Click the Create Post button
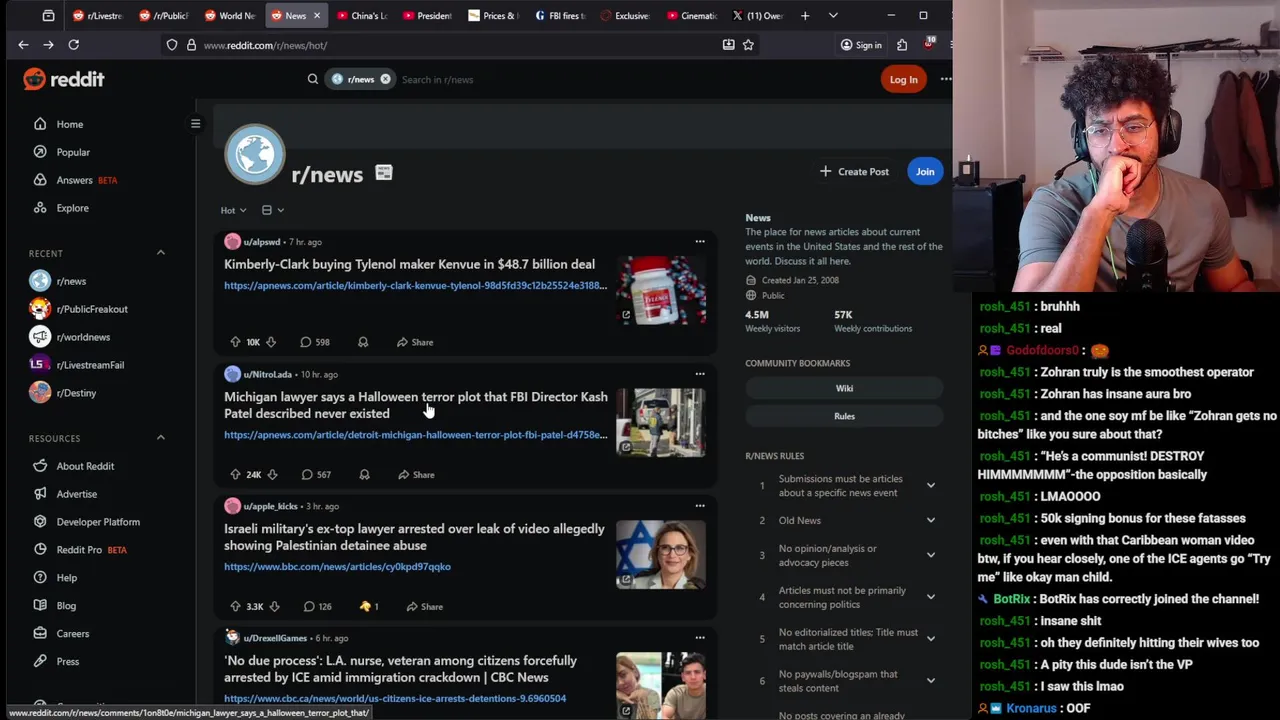 point(854,172)
